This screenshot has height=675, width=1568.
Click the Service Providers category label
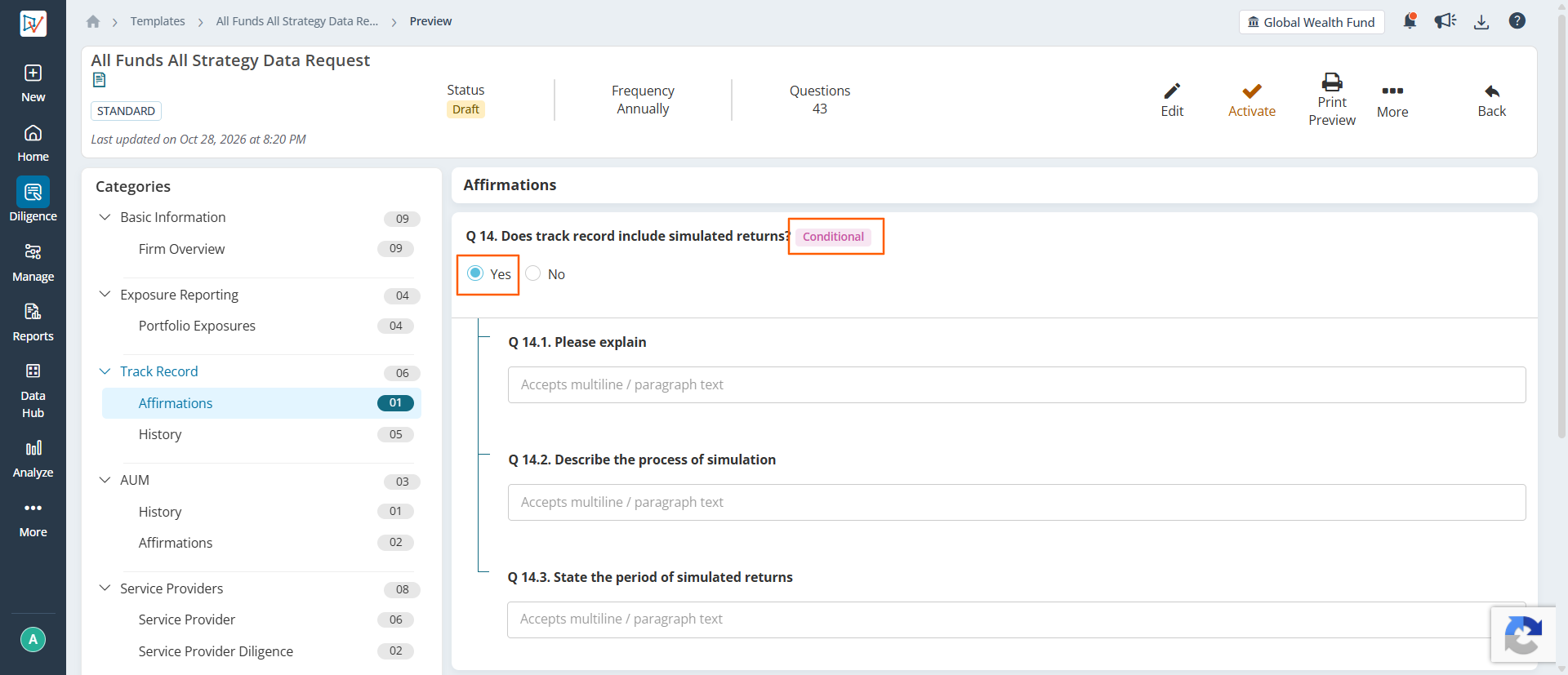171,588
